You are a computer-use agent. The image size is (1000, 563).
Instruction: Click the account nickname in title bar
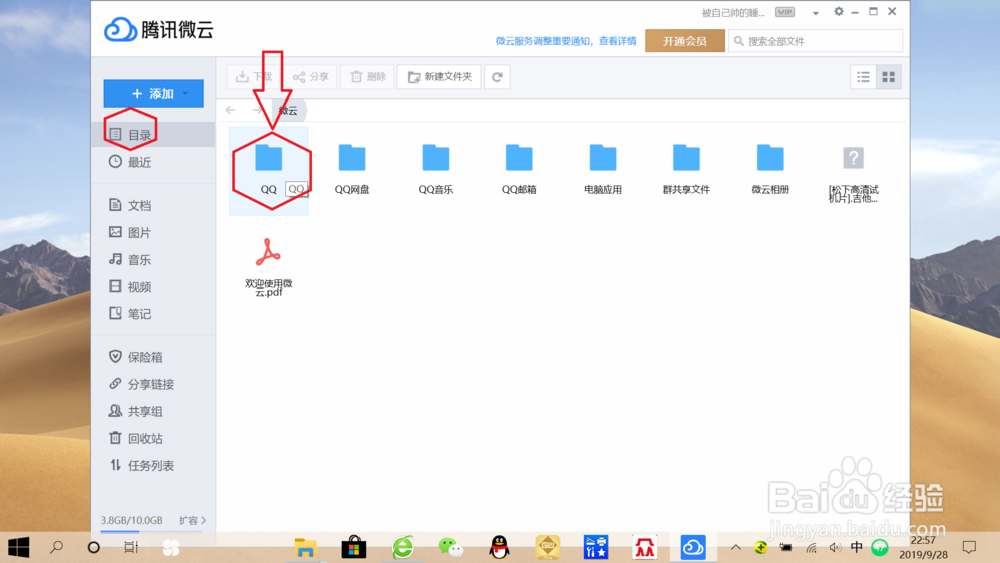pos(733,13)
